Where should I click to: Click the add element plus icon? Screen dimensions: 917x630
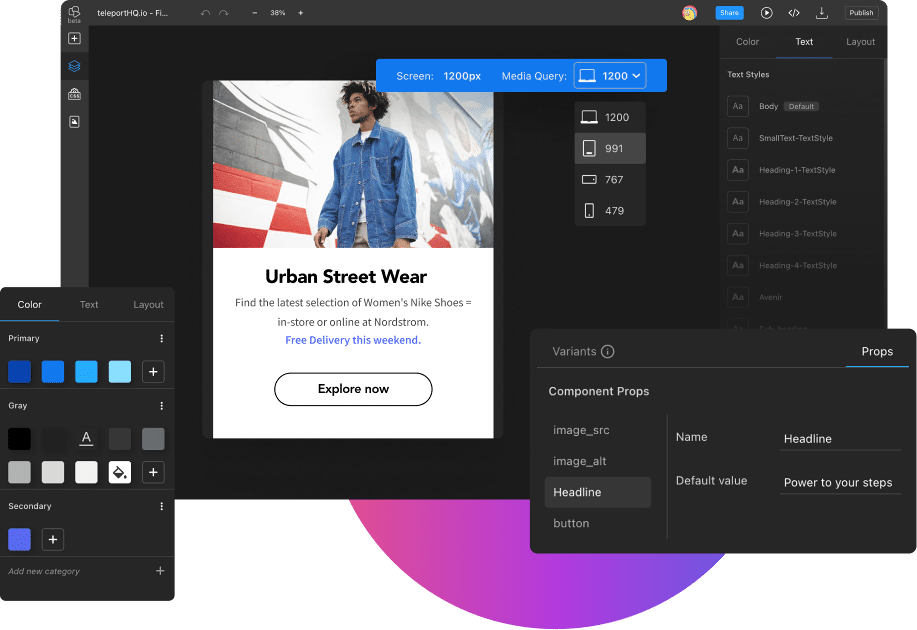pos(74,38)
